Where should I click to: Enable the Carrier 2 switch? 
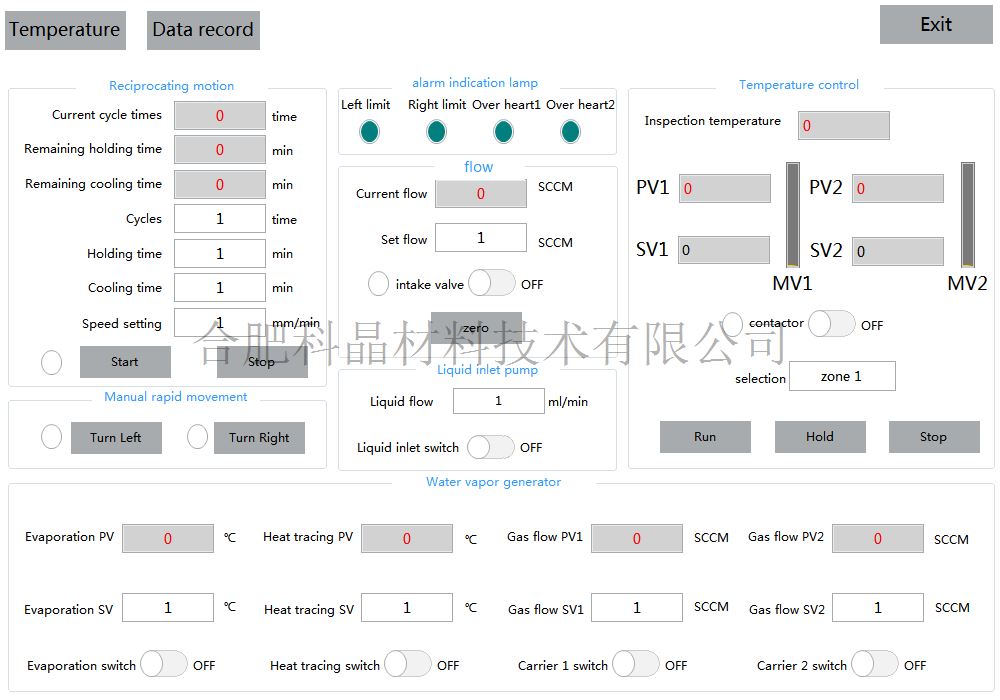pyautogui.click(x=875, y=664)
